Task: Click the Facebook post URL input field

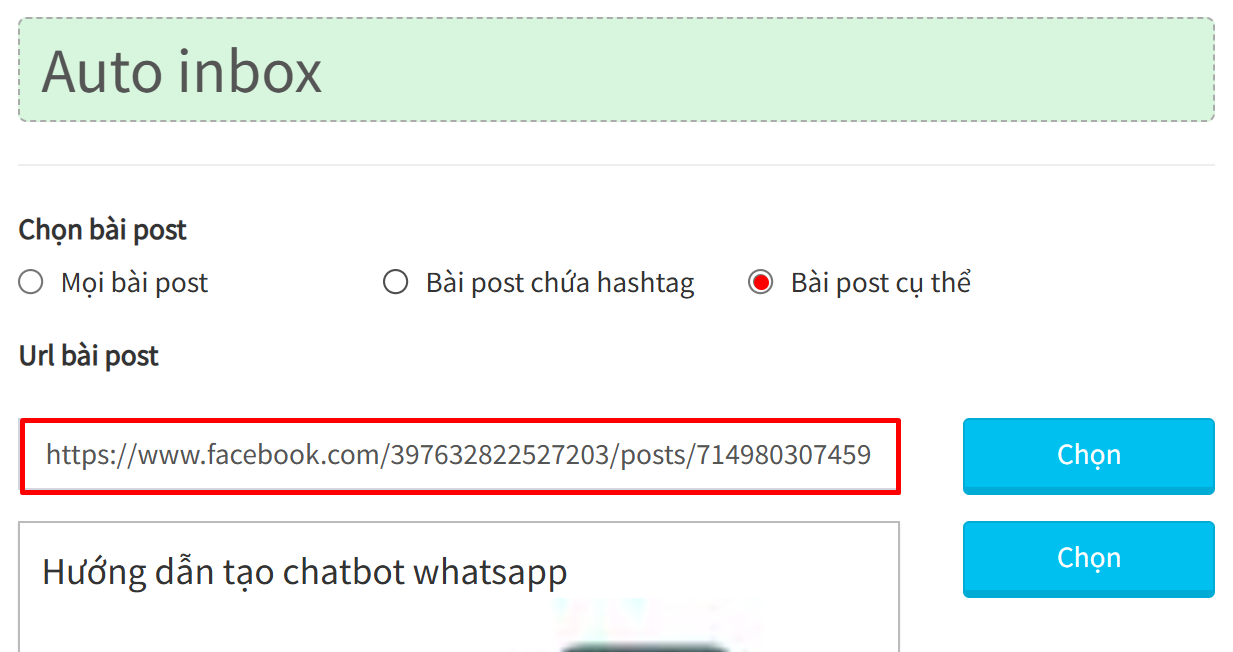Action: [x=460, y=456]
